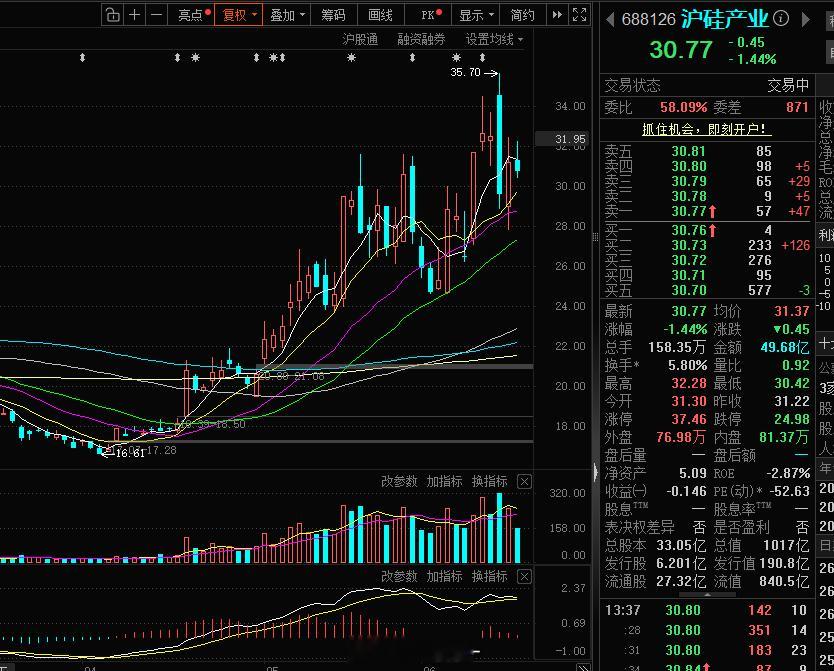This screenshot has width=834, height=671.
Task: Click 加指标 on volume indicator panel
Action: (444, 482)
